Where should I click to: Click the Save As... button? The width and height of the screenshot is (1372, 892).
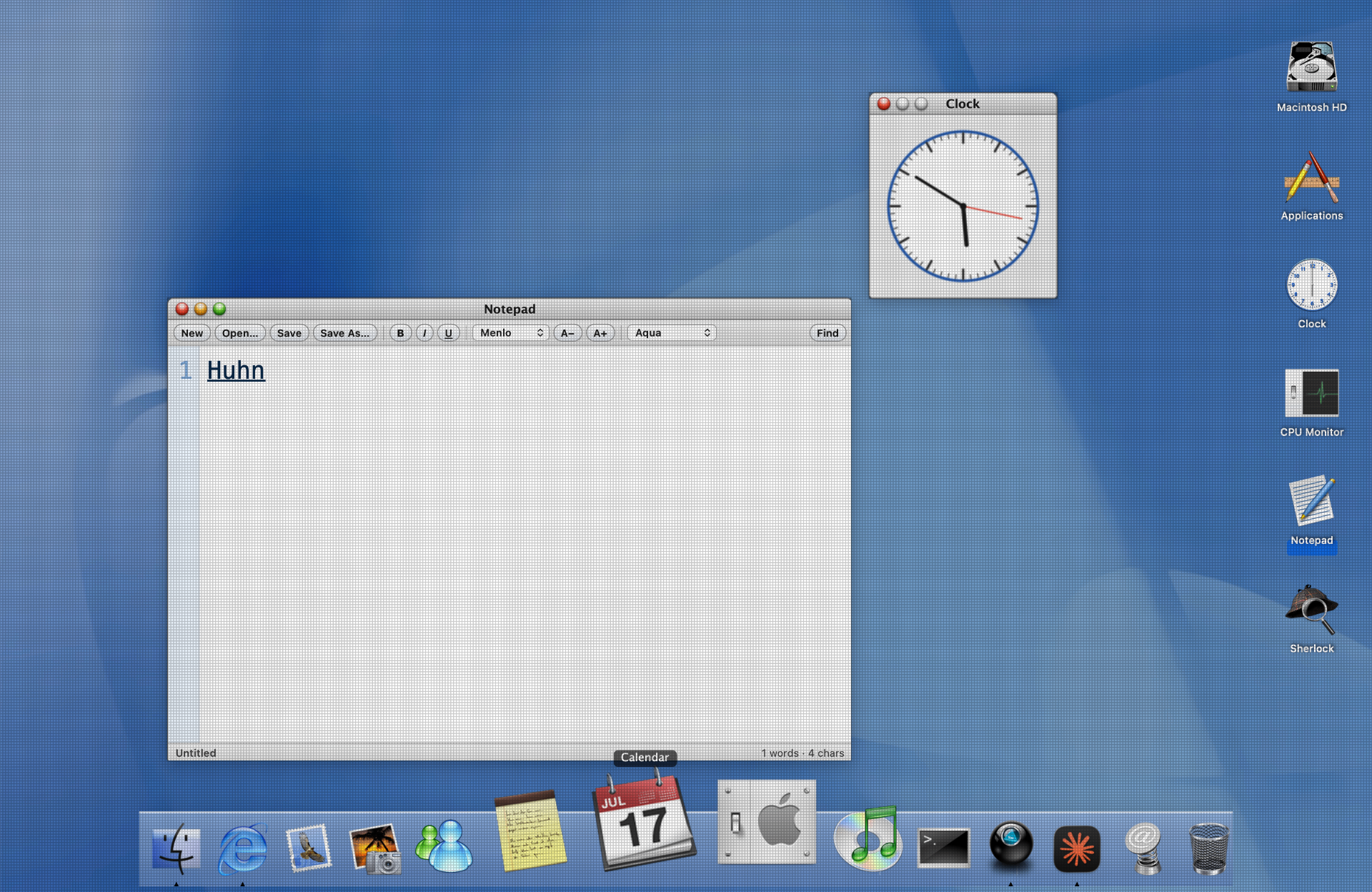(x=345, y=333)
